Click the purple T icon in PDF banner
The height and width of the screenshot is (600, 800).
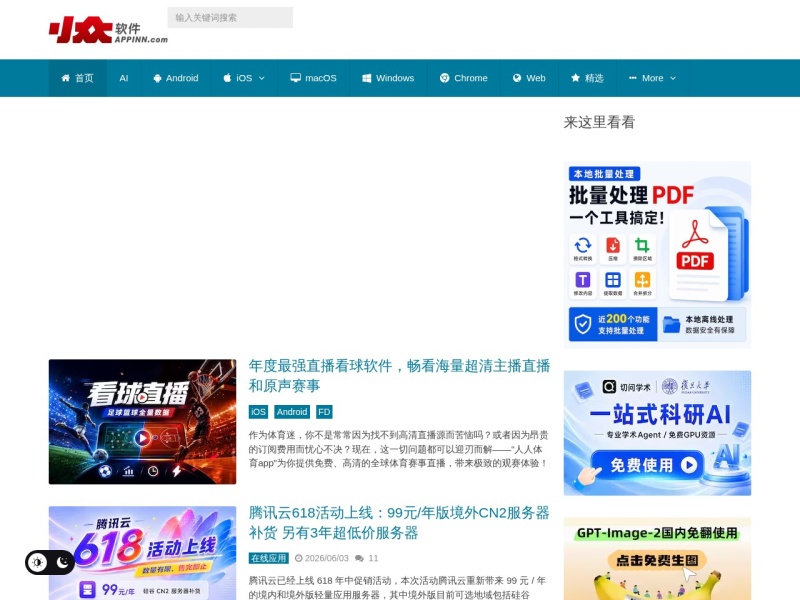coord(583,280)
